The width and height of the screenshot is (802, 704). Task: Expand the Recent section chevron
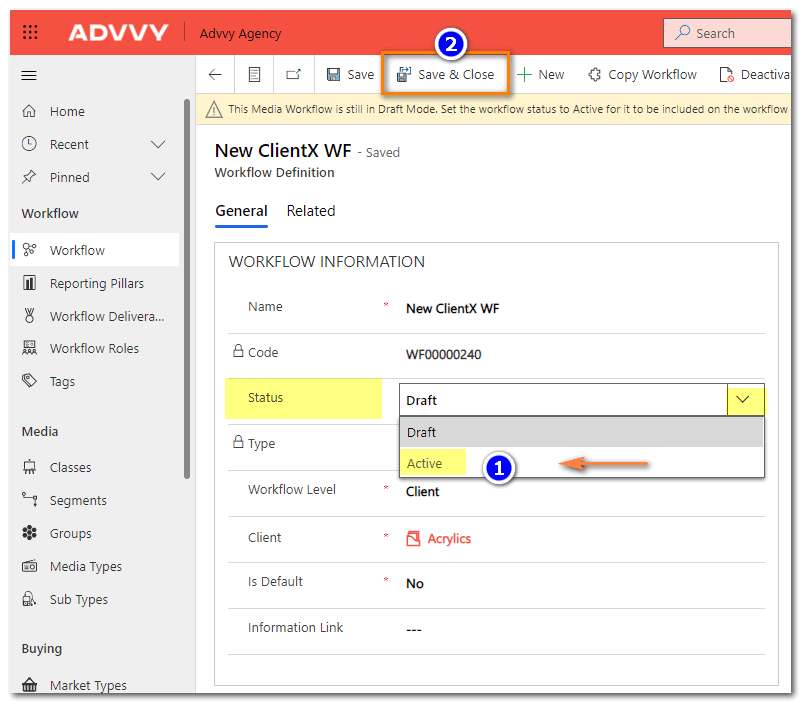[157, 145]
